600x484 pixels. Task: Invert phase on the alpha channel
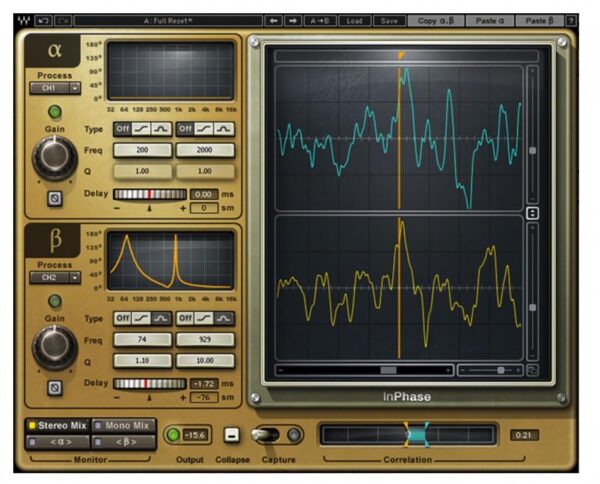click(x=55, y=198)
